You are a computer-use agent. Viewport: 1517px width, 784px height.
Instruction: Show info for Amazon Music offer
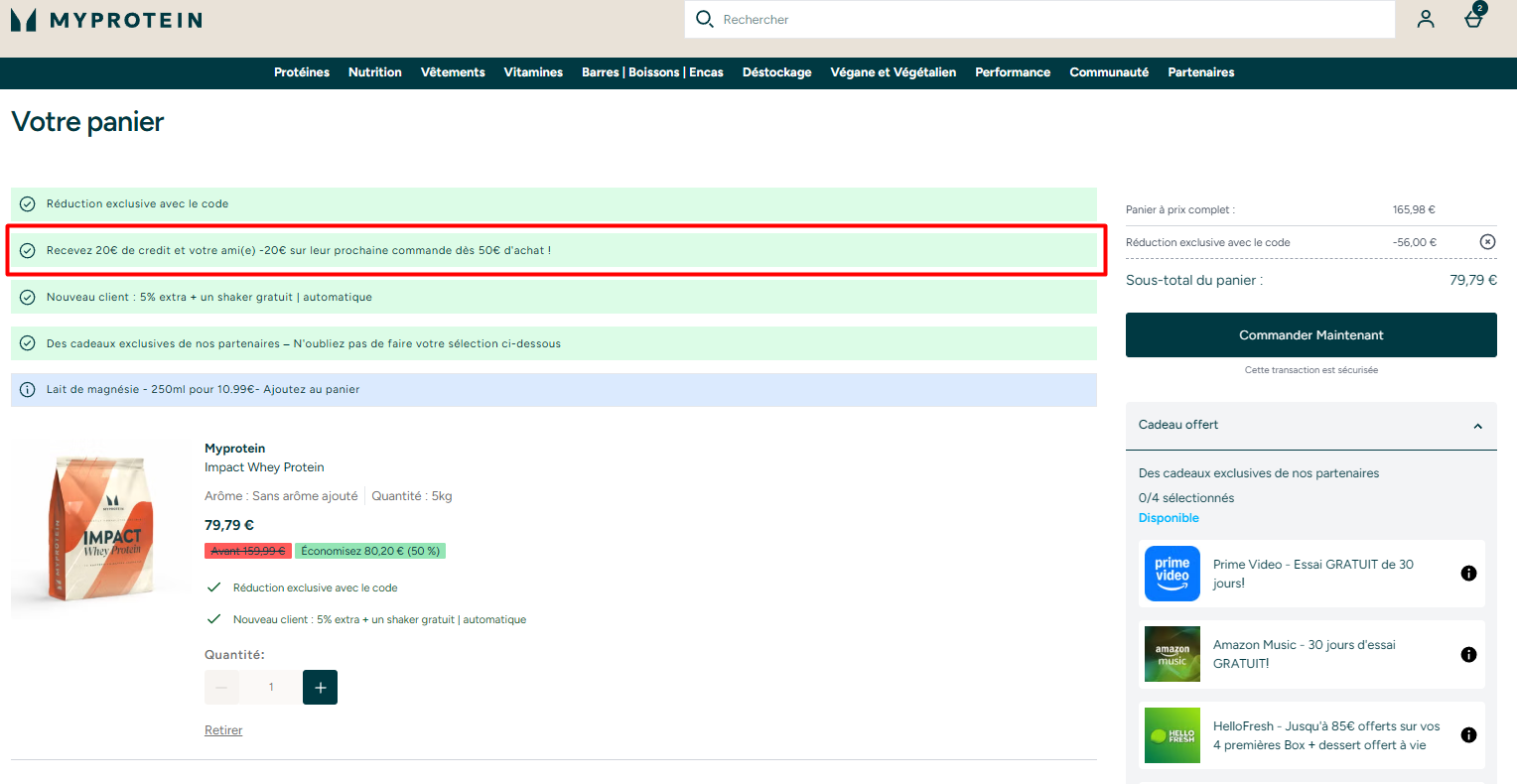pos(1468,655)
